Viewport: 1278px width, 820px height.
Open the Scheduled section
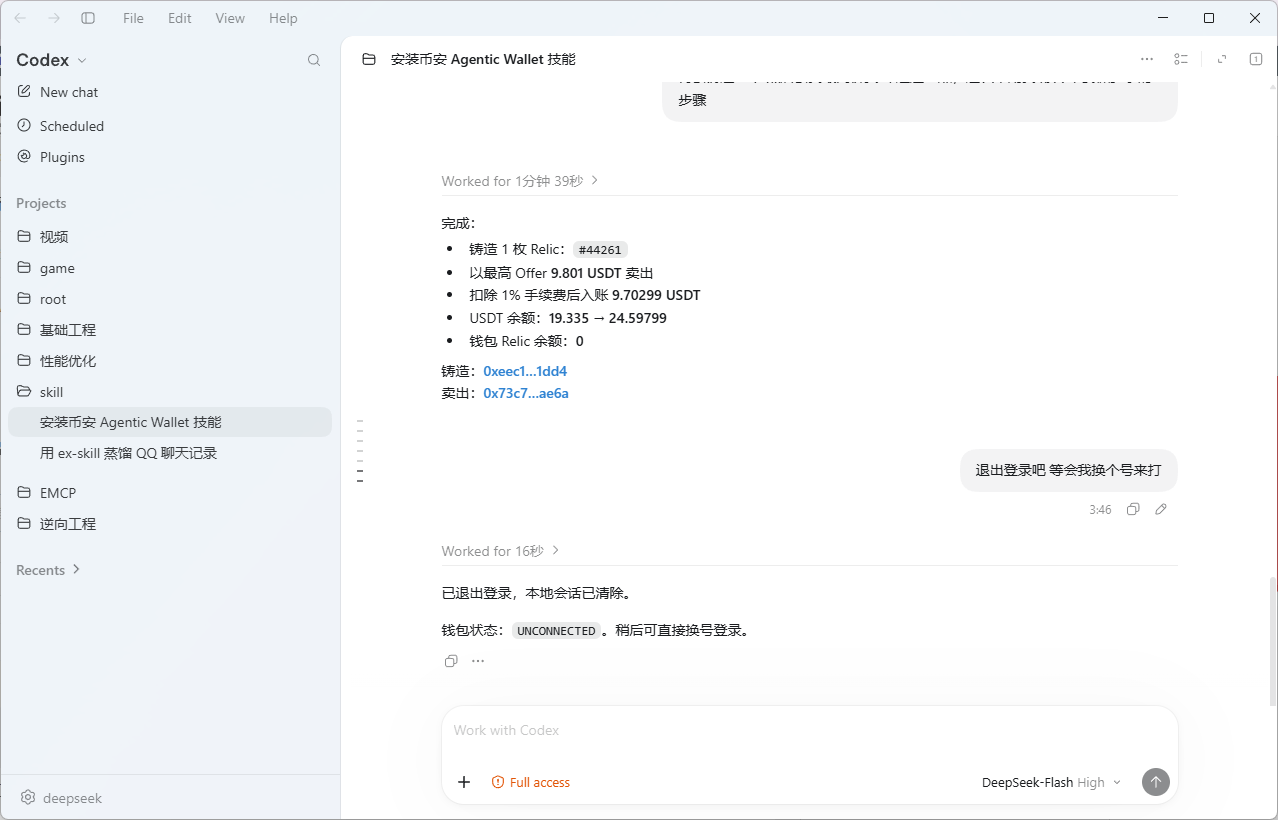(x=170, y=126)
